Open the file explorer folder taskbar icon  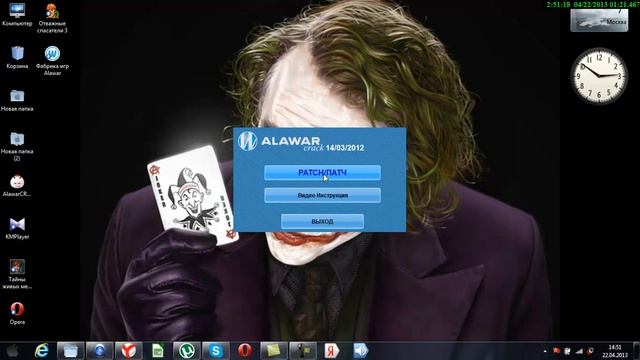pyautogui.click(x=71, y=351)
